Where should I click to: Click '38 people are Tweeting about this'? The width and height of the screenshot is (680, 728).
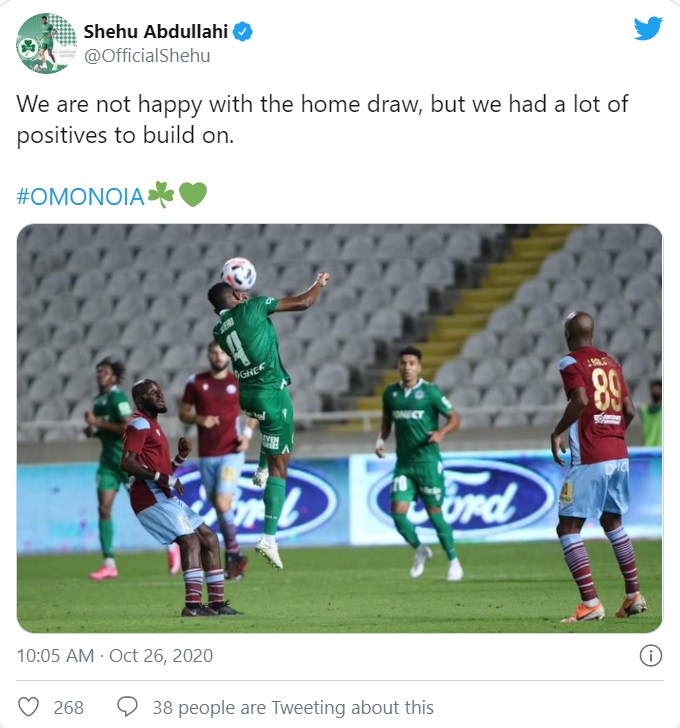(x=293, y=708)
